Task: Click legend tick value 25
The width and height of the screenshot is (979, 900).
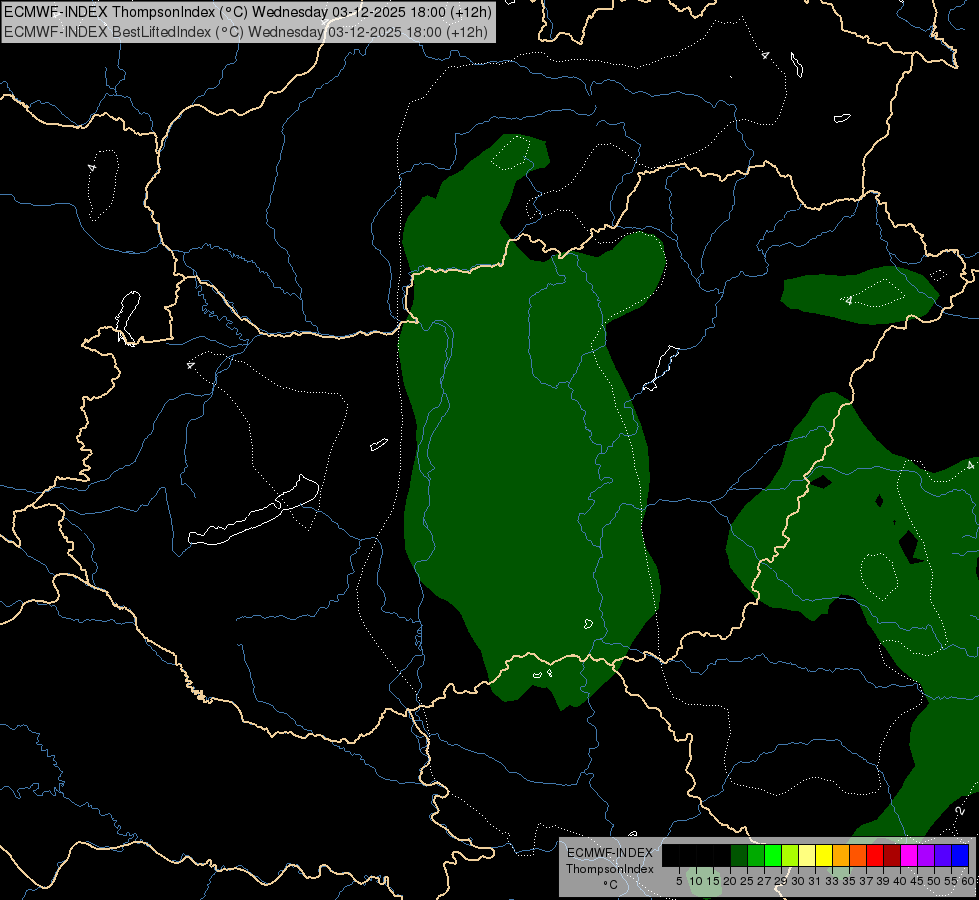Action: point(747,881)
